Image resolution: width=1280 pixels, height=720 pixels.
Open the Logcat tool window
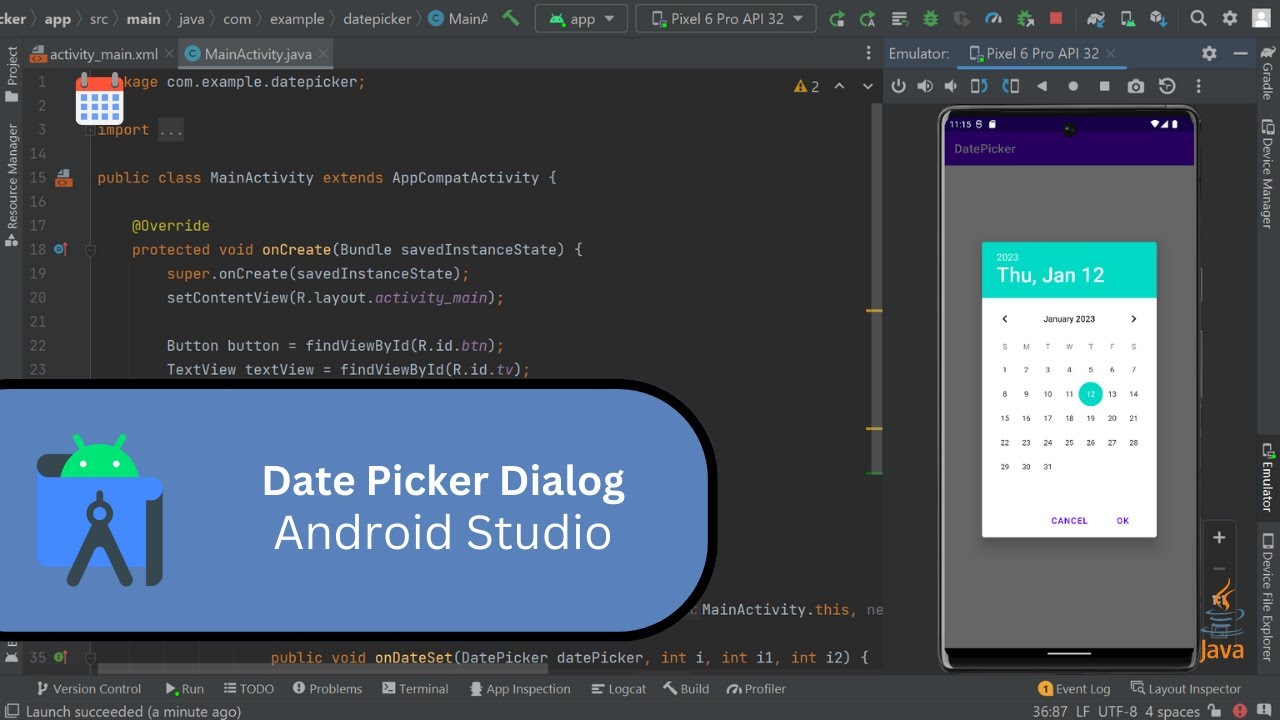click(619, 689)
